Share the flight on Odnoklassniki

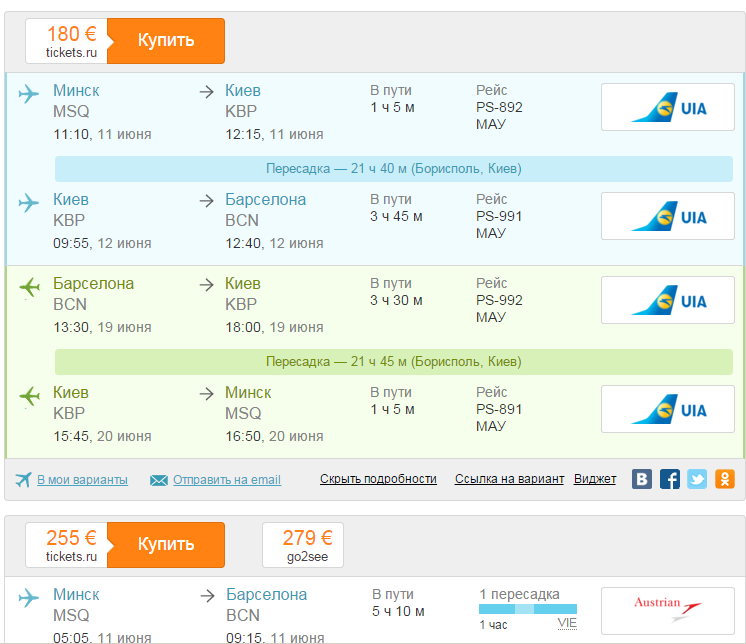coord(724,479)
